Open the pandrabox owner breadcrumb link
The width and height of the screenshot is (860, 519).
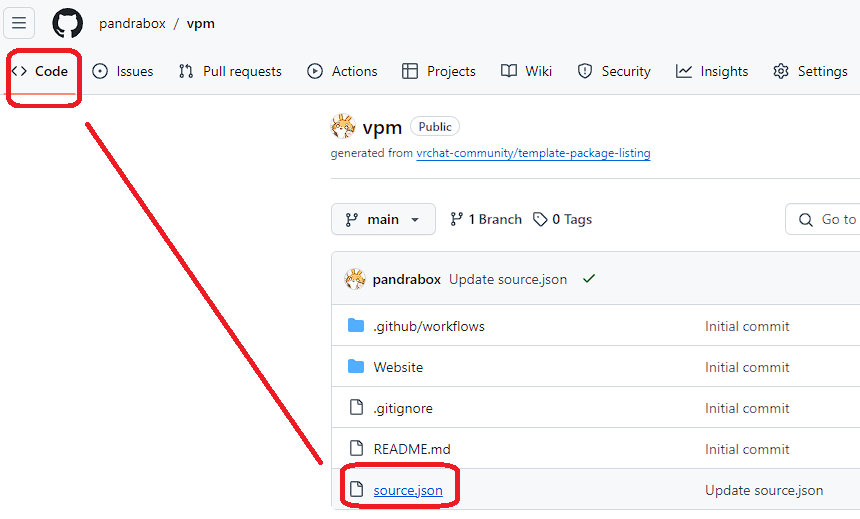132,23
